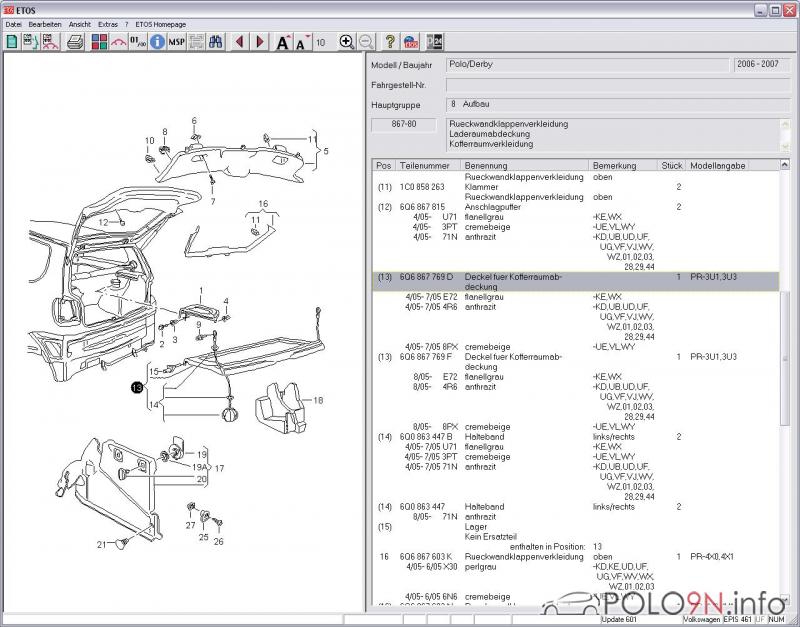Click the description box scroll down arrow
Image resolution: width=800 pixels, height=627 pixels.
(x=785, y=146)
